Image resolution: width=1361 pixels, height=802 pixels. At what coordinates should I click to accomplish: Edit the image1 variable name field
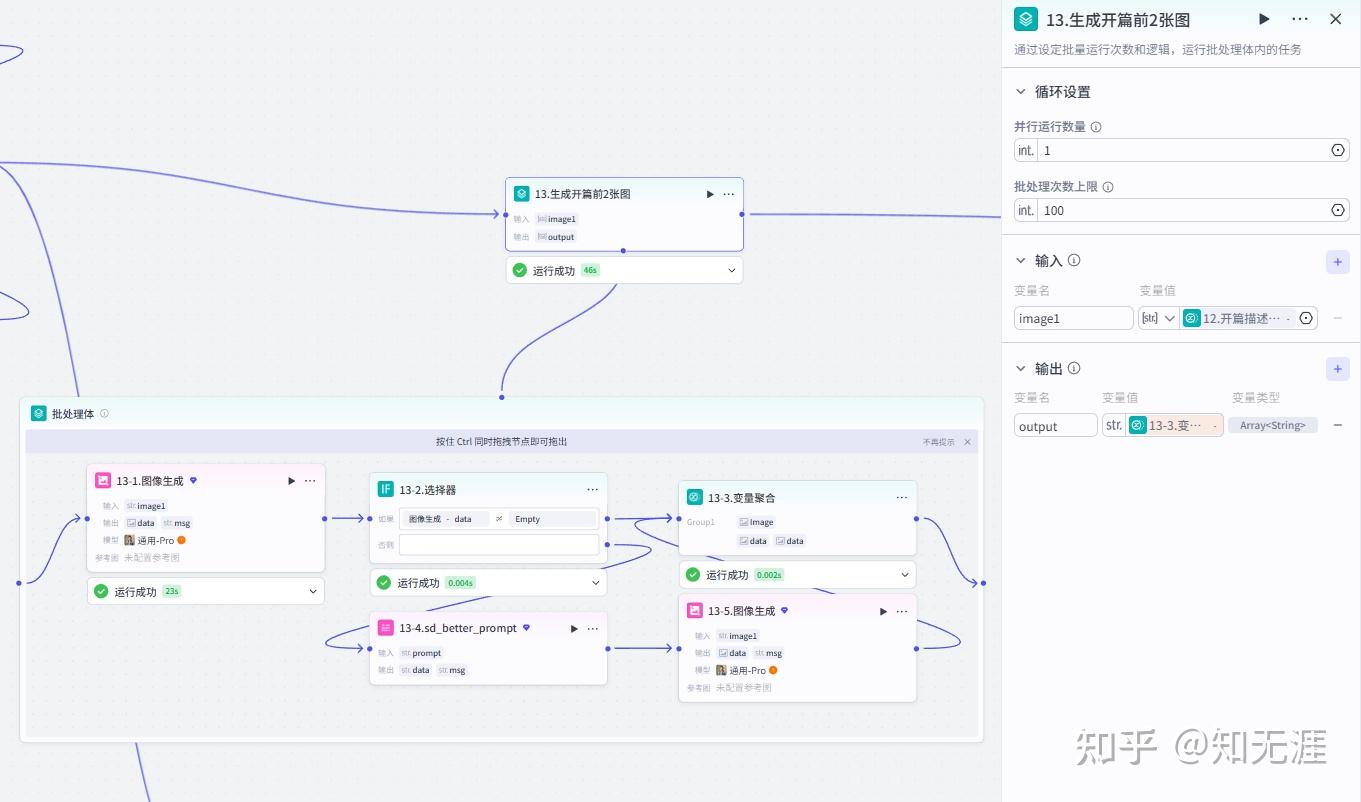click(x=1074, y=318)
